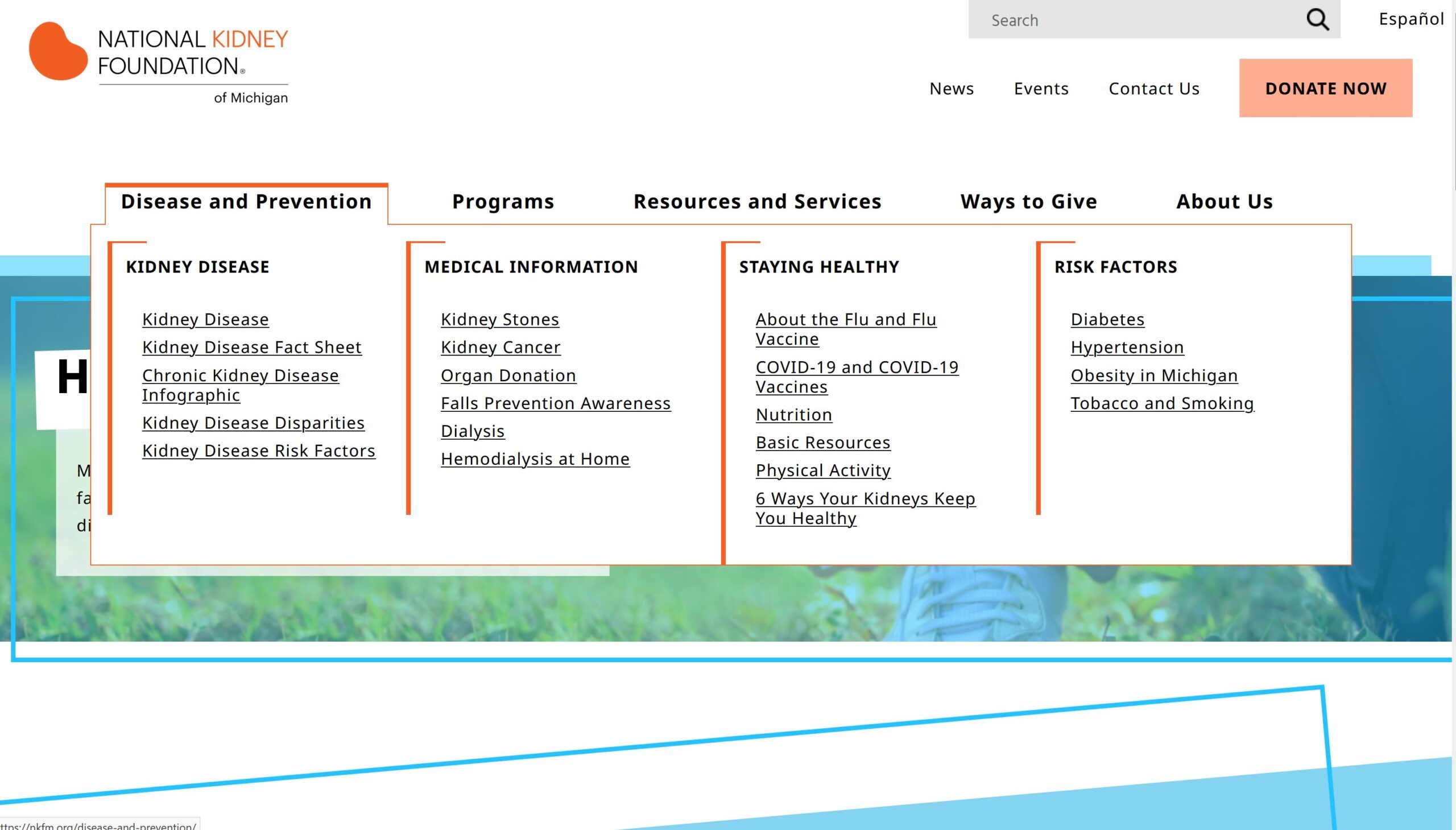Select the About Us menu item

click(1224, 201)
